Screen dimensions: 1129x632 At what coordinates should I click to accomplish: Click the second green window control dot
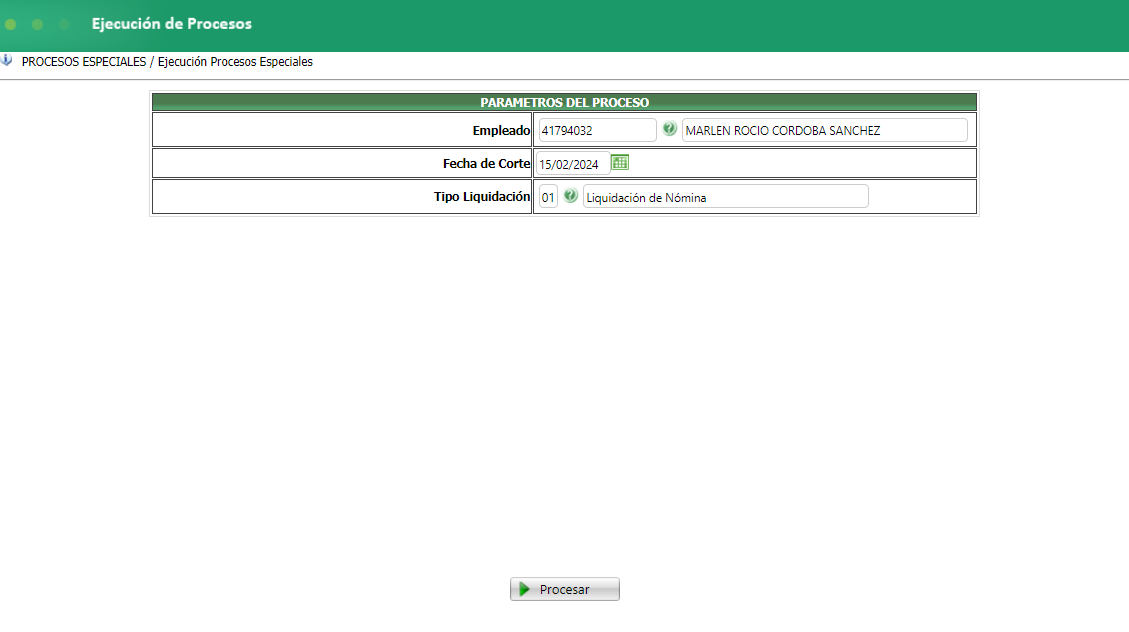click(37, 24)
